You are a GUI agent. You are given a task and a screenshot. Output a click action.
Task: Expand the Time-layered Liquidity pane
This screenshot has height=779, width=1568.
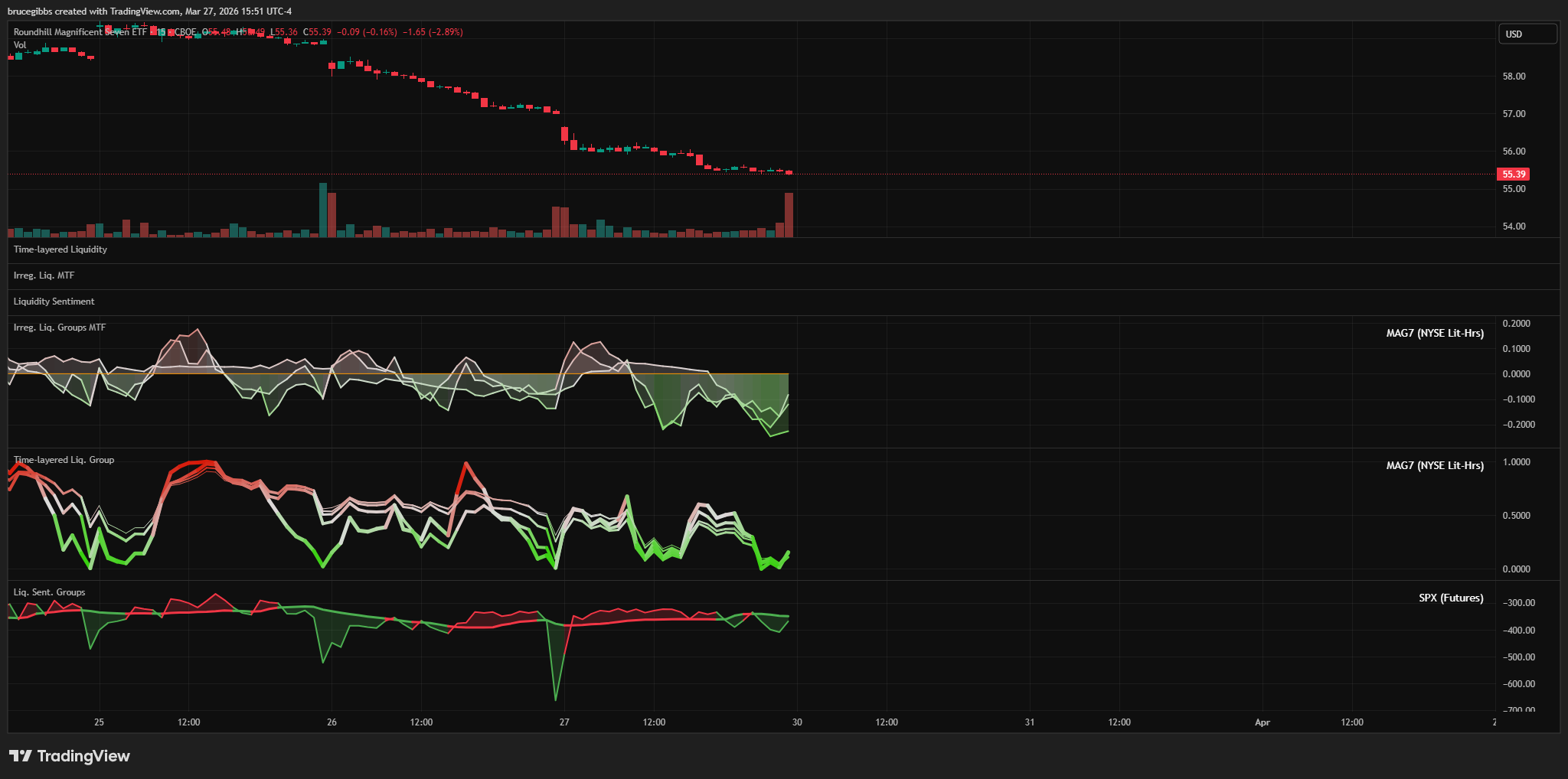pos(60,249)
